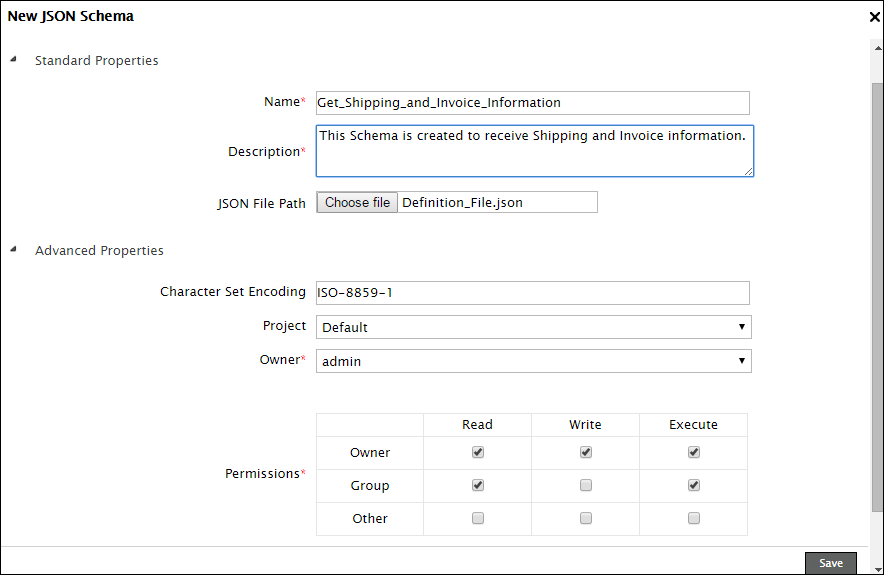
Task: Click the Advanced Properties heading text
Action: pyautogui.click(x=99, y=250)
